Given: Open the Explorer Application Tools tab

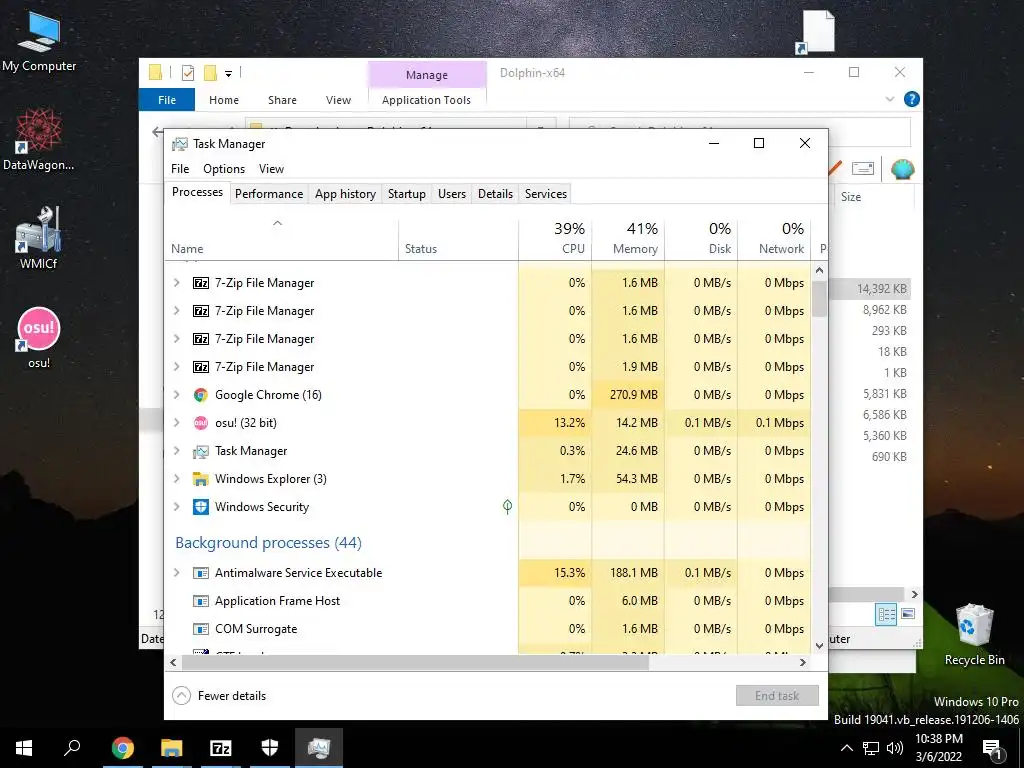Looking at the screenshot, I should click(426, 100).
